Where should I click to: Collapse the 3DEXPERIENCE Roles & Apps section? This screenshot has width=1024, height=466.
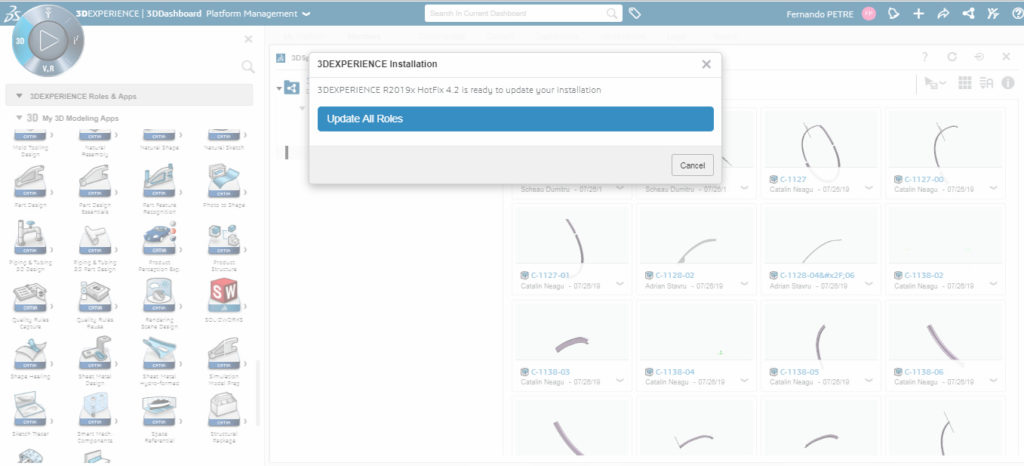[x=19, y=95]
